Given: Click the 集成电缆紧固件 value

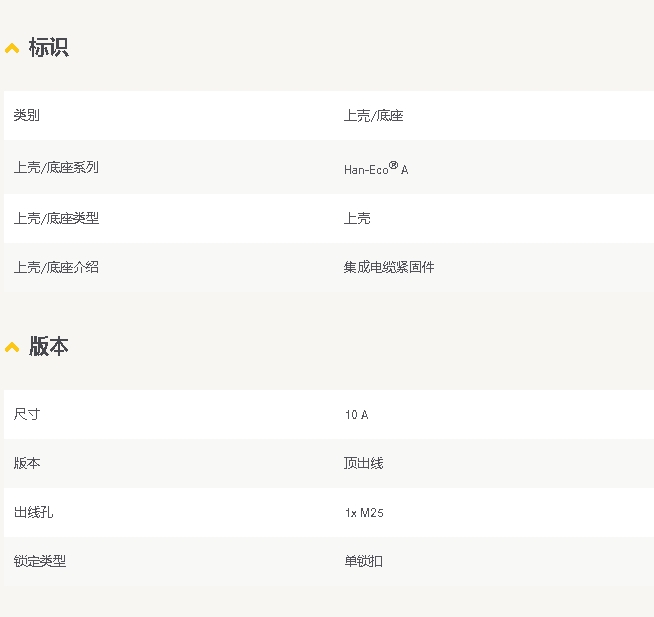Looking at the screenshot, I should [389, 267].
